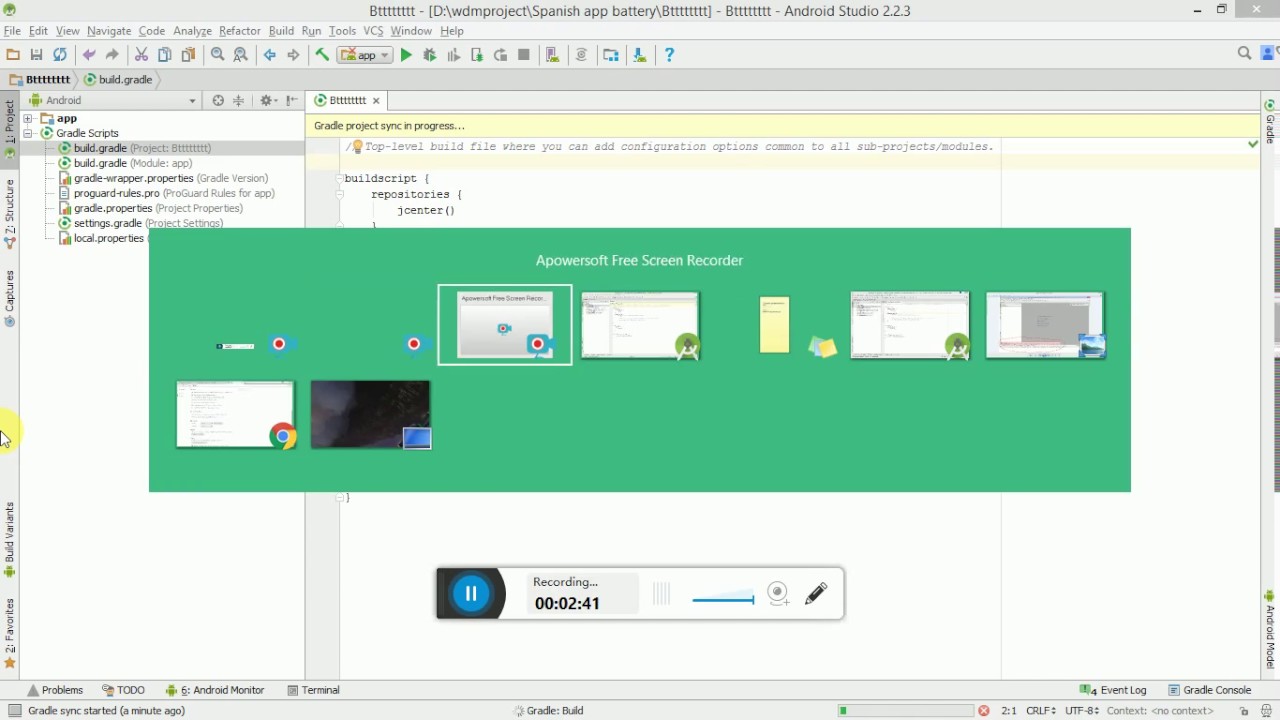Collapse the repositories code fold marker
Image resolution: width=1280 pixels, height=720 pixels.
tap(339, 194)
